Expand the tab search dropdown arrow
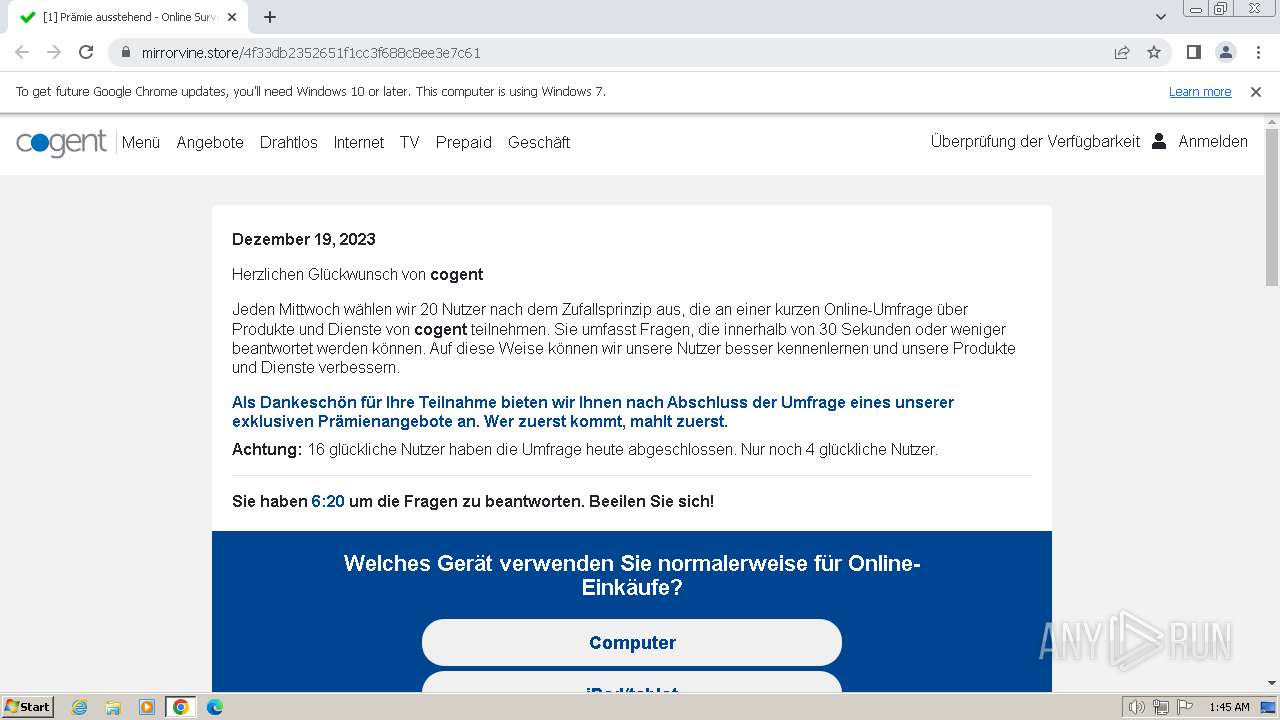Image resolution: width=1280 pixels, height=720 pixels. point(1160,17)
